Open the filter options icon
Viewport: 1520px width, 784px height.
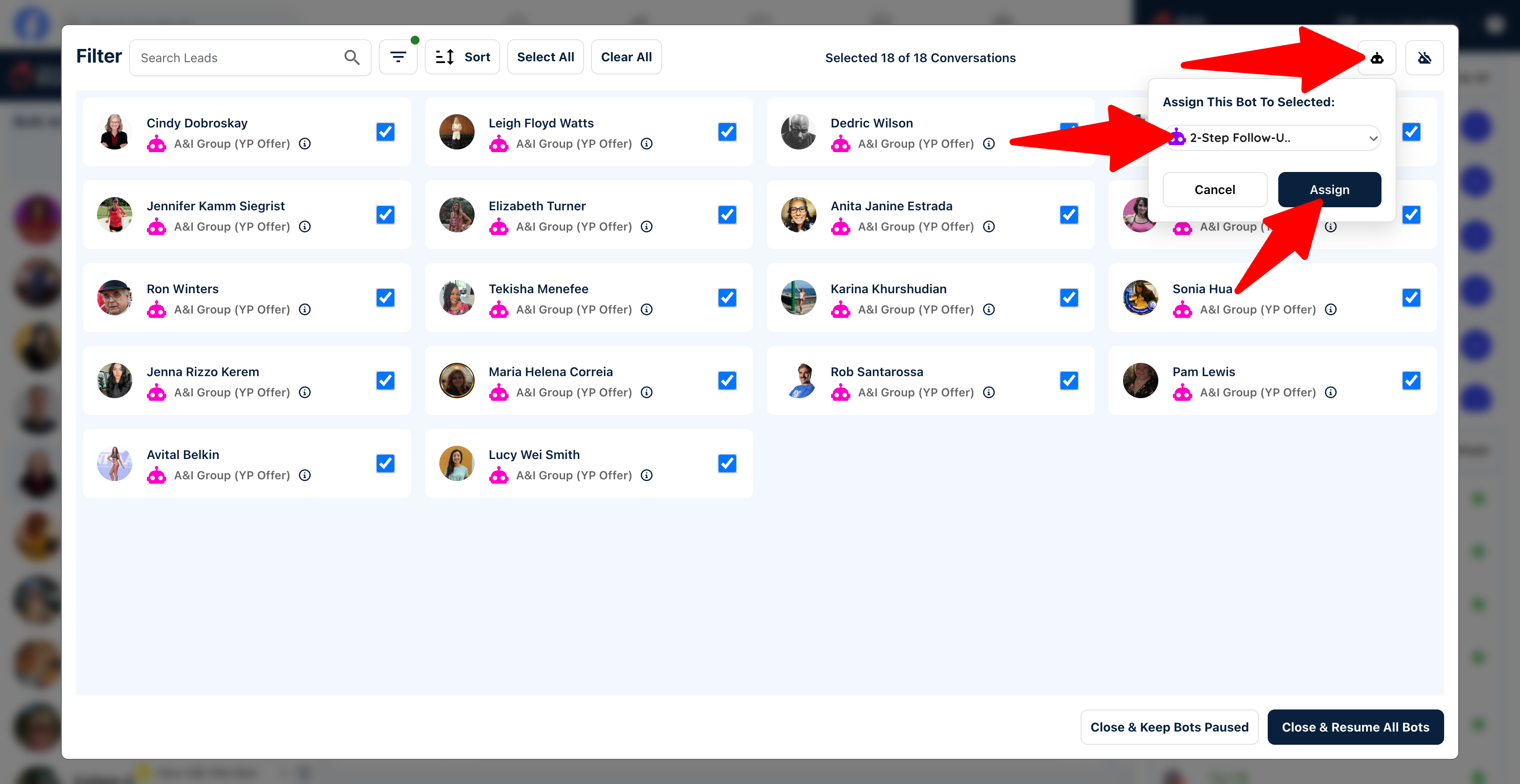coord(398,57)
